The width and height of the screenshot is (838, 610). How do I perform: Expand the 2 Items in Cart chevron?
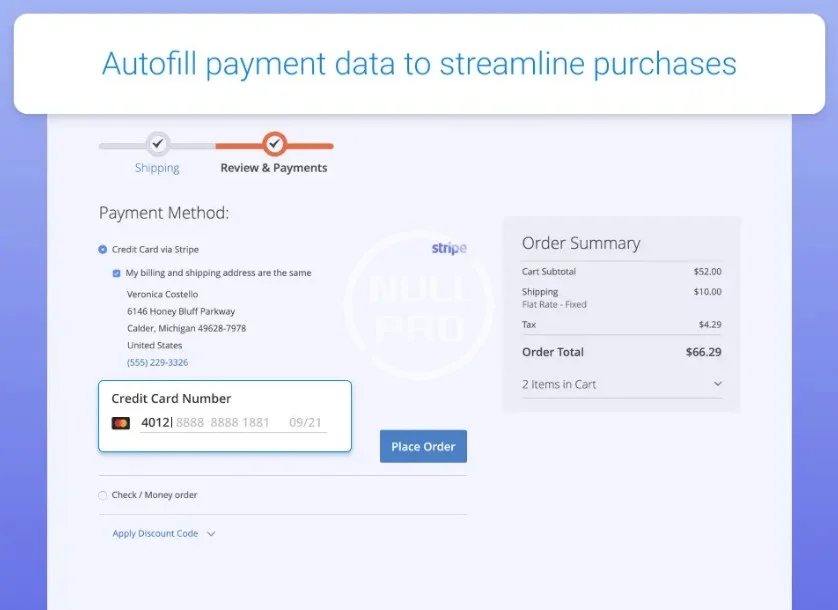tap(717, 384)
